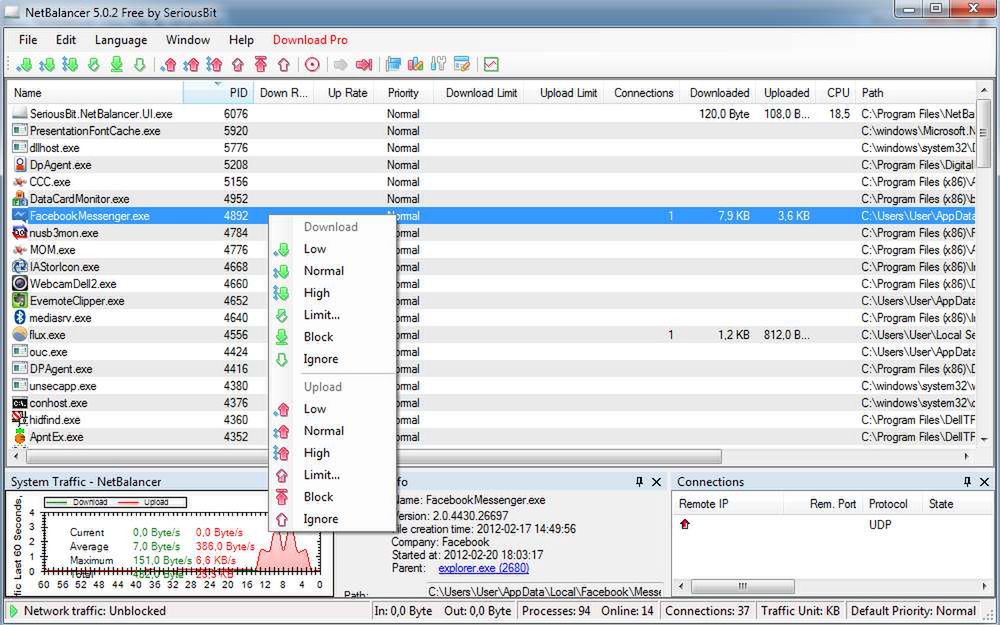The height and width of the screenshot is (625, 1000).
Task: Open settings via wrench tools toolbar icon
Action: point(438,64)
